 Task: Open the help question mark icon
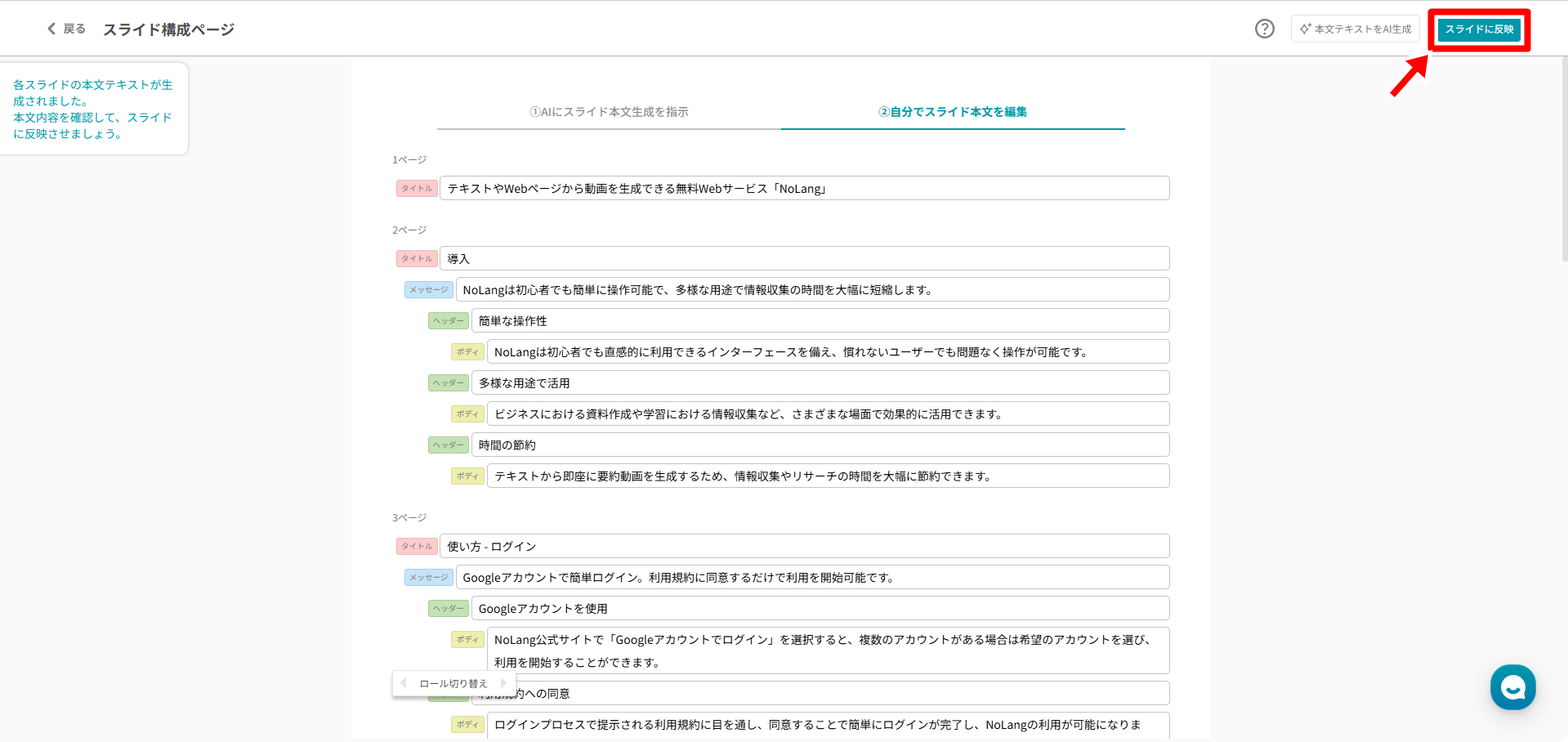tap(1264, 29)
